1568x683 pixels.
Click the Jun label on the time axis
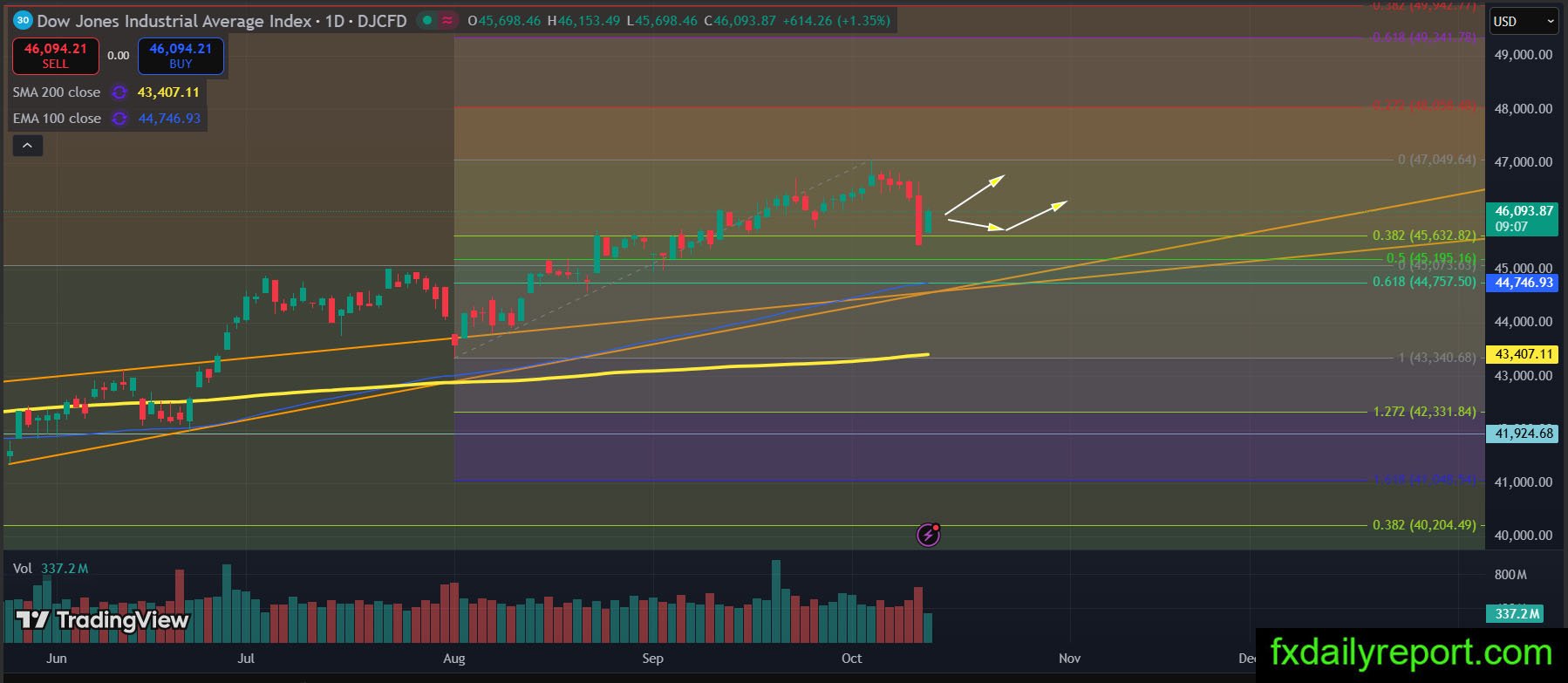57,659
